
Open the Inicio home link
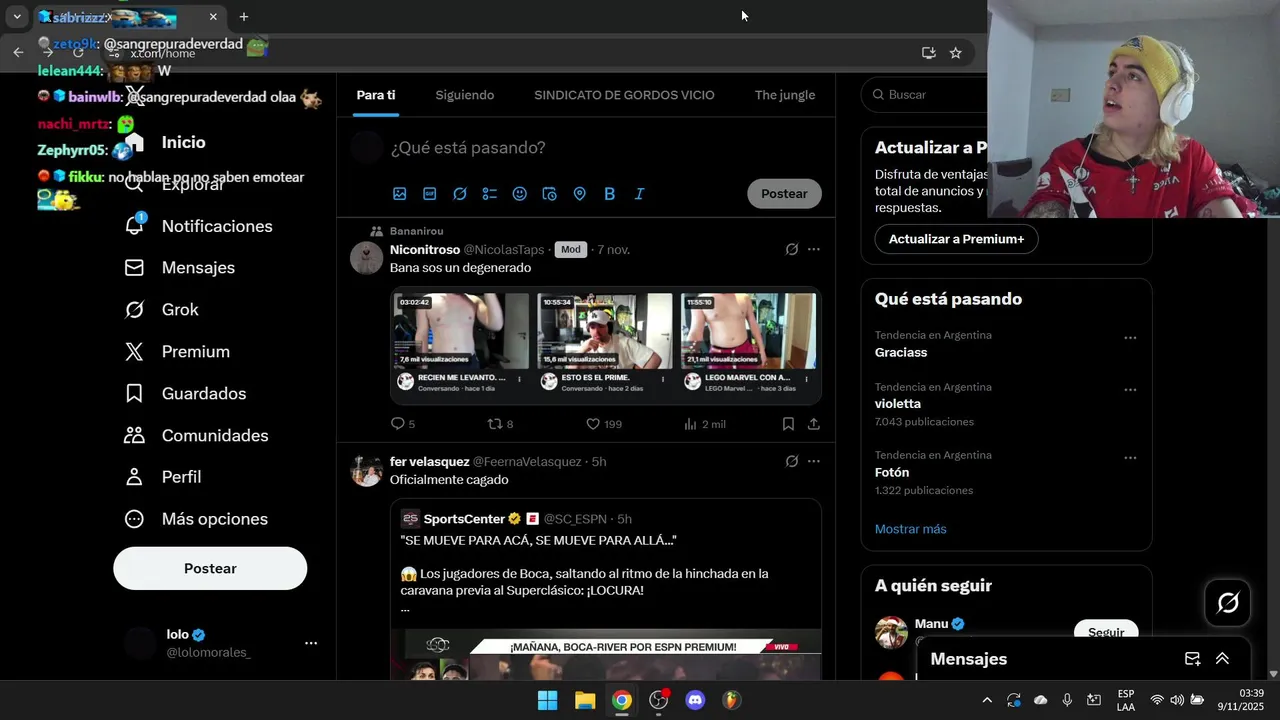tap(183, 143)
